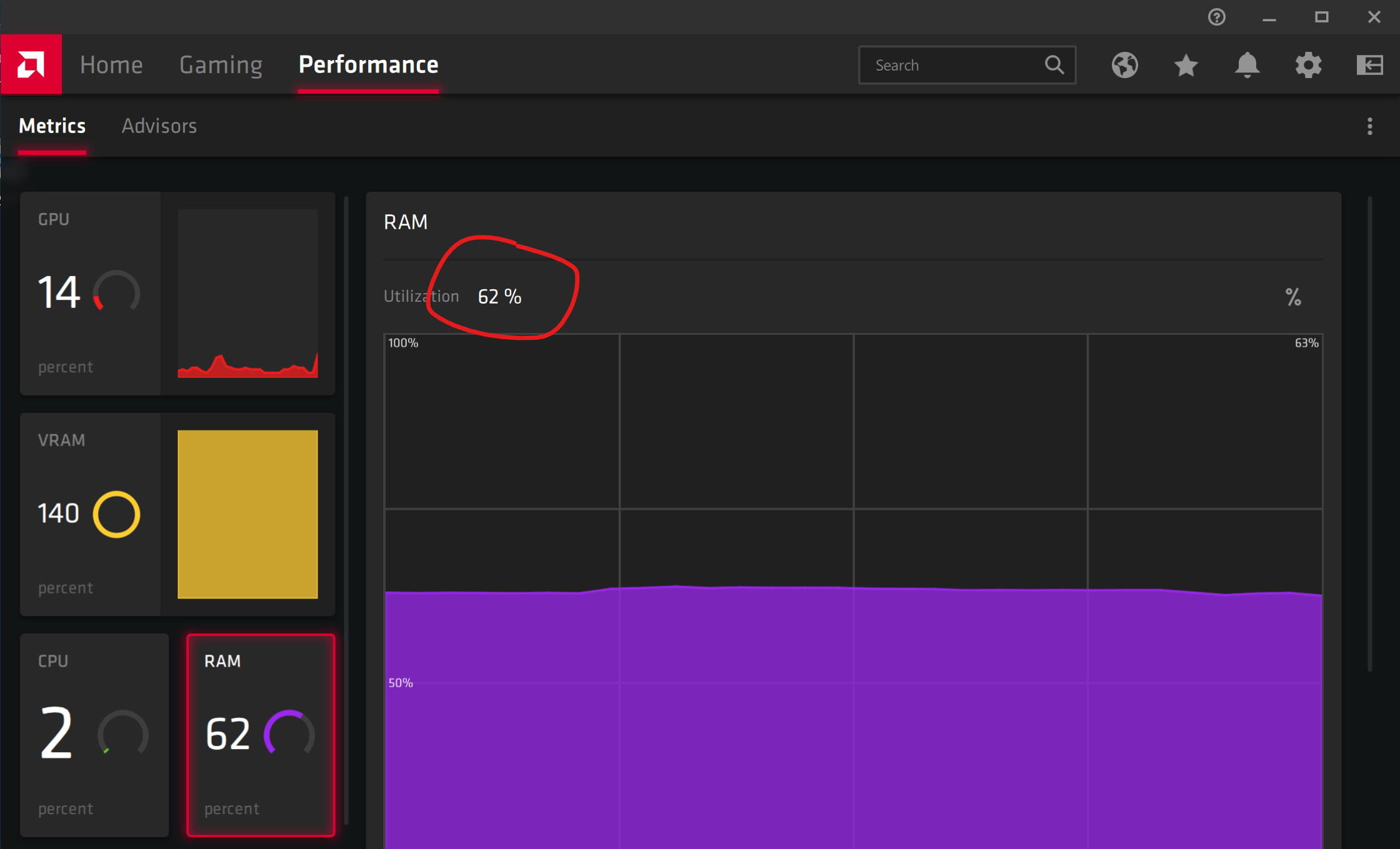The height and width of the screenshot is (849, 1400).
Task: Click the right-side page scrollbar
Action: coord(1369,434)
